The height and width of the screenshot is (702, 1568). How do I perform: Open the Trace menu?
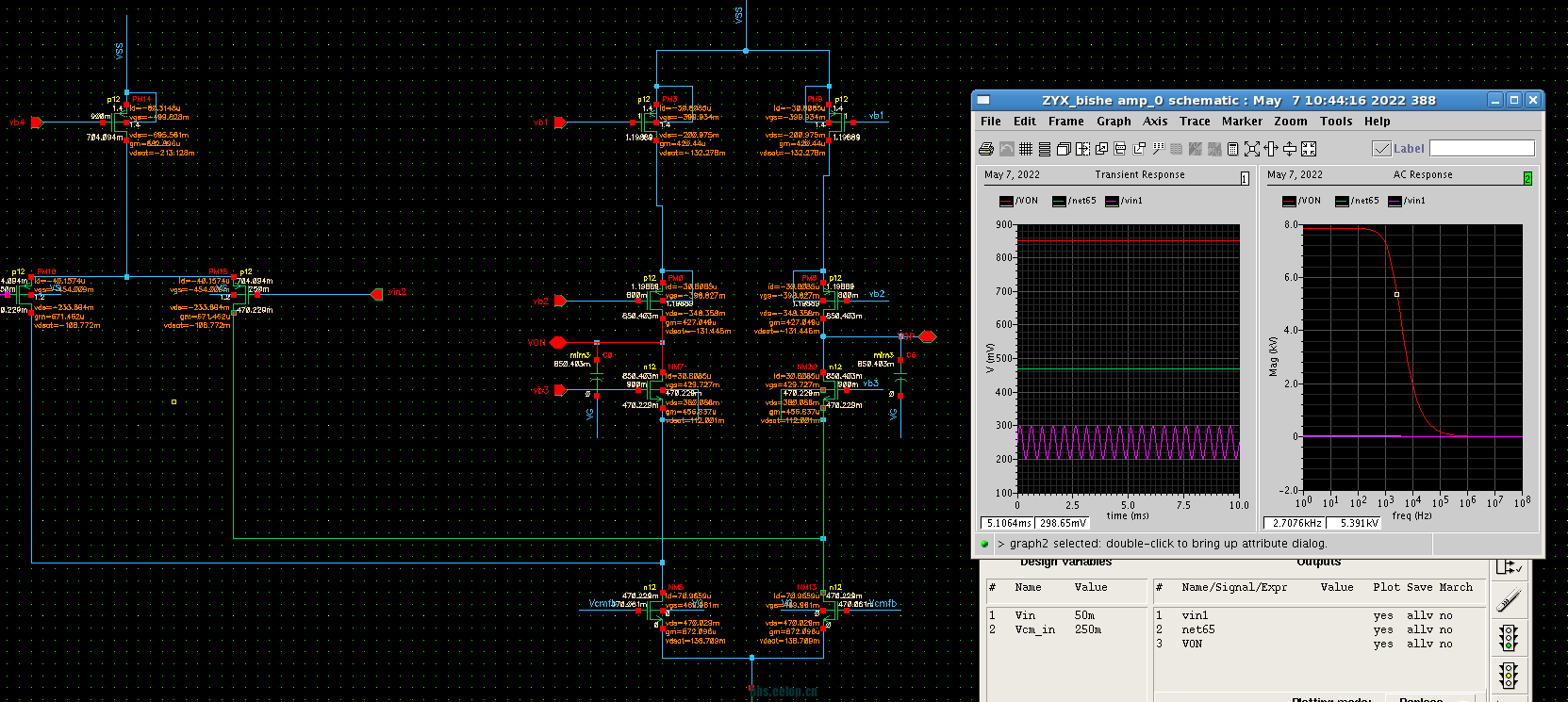1194,122
